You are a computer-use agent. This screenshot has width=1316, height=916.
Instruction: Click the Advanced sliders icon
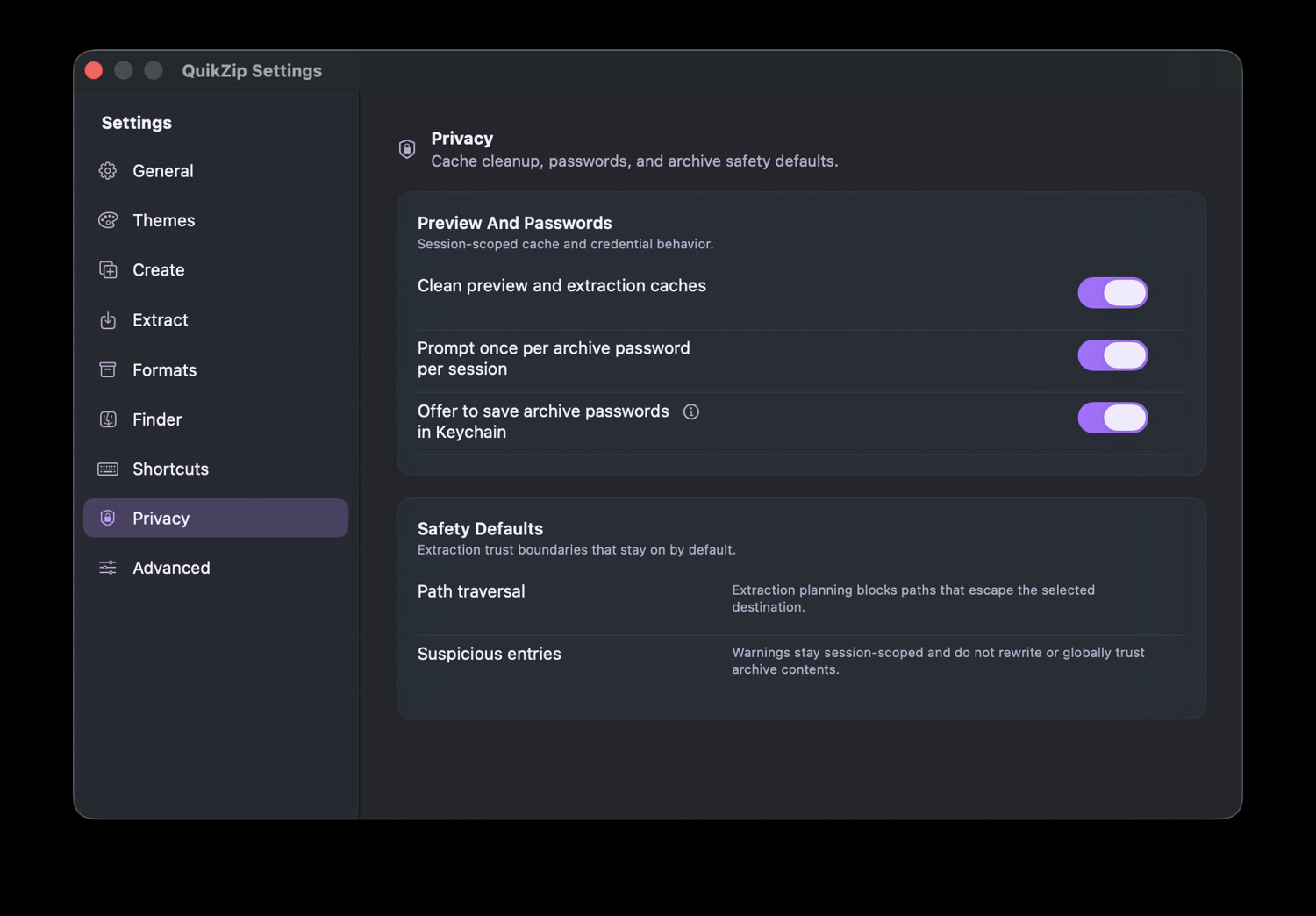(108, 568)
